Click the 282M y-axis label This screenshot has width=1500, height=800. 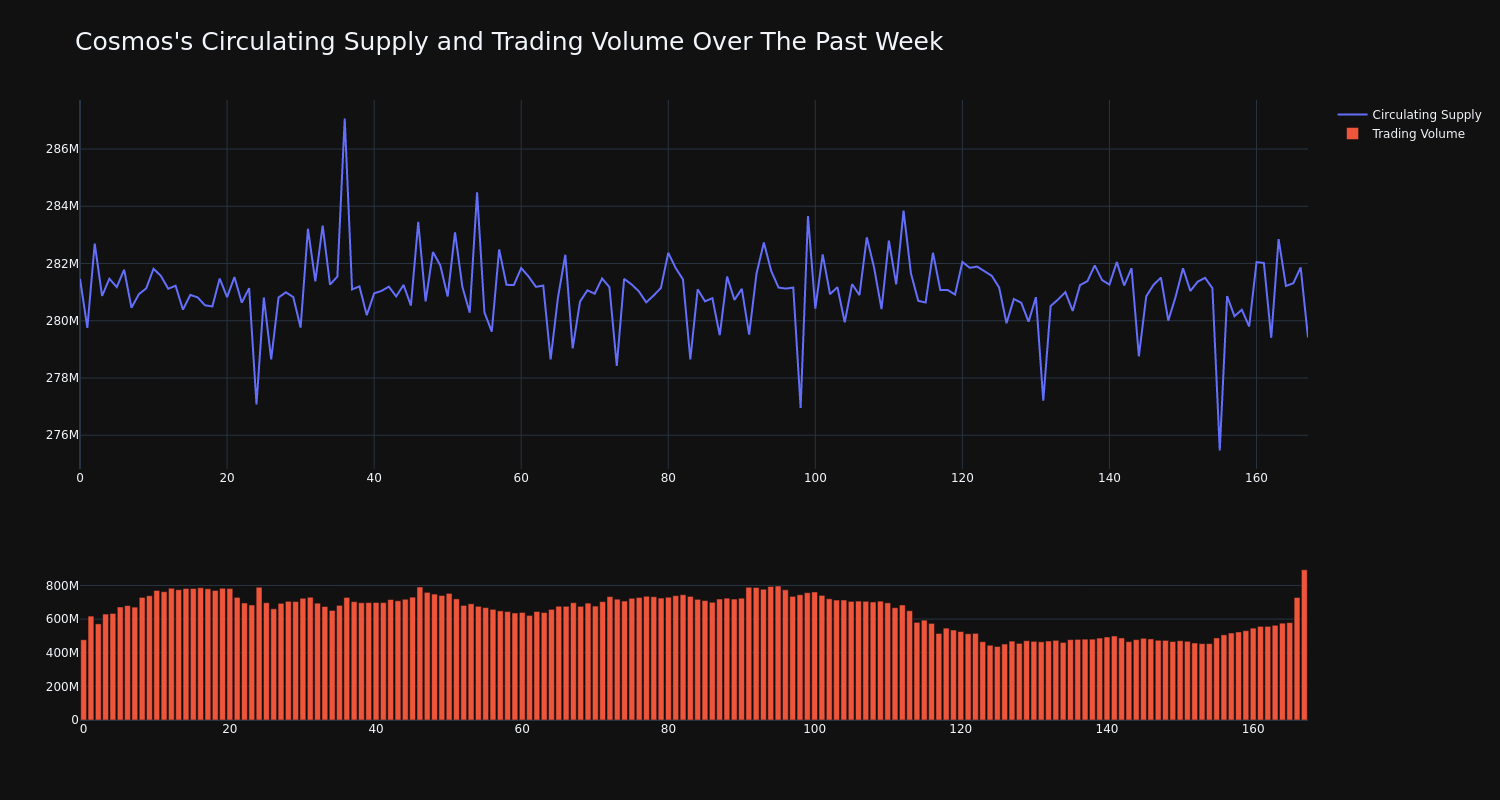[x=62, y=264]
